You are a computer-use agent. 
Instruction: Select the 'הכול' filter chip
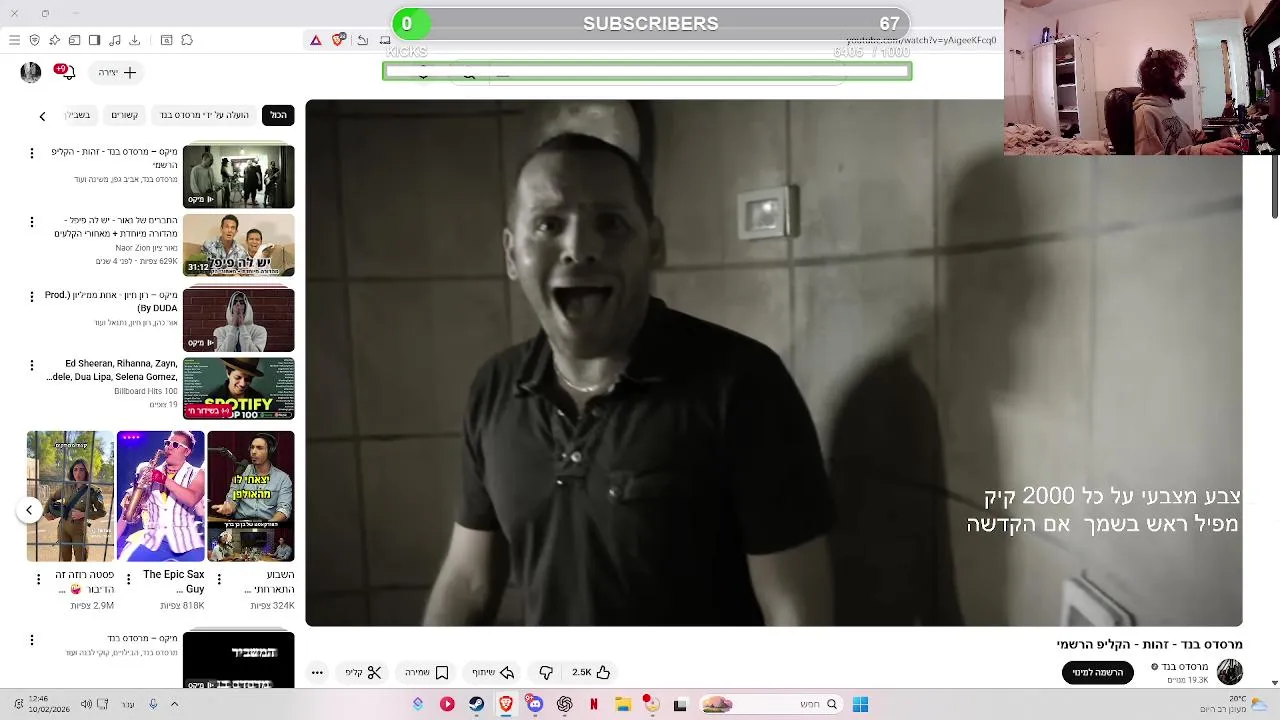tap(278, 115)
